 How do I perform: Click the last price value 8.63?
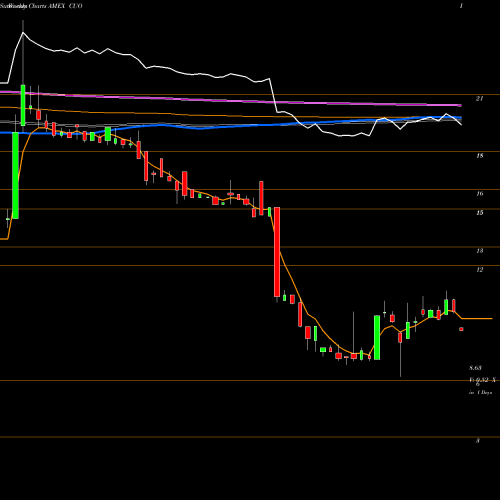click(x=475, y=368)
